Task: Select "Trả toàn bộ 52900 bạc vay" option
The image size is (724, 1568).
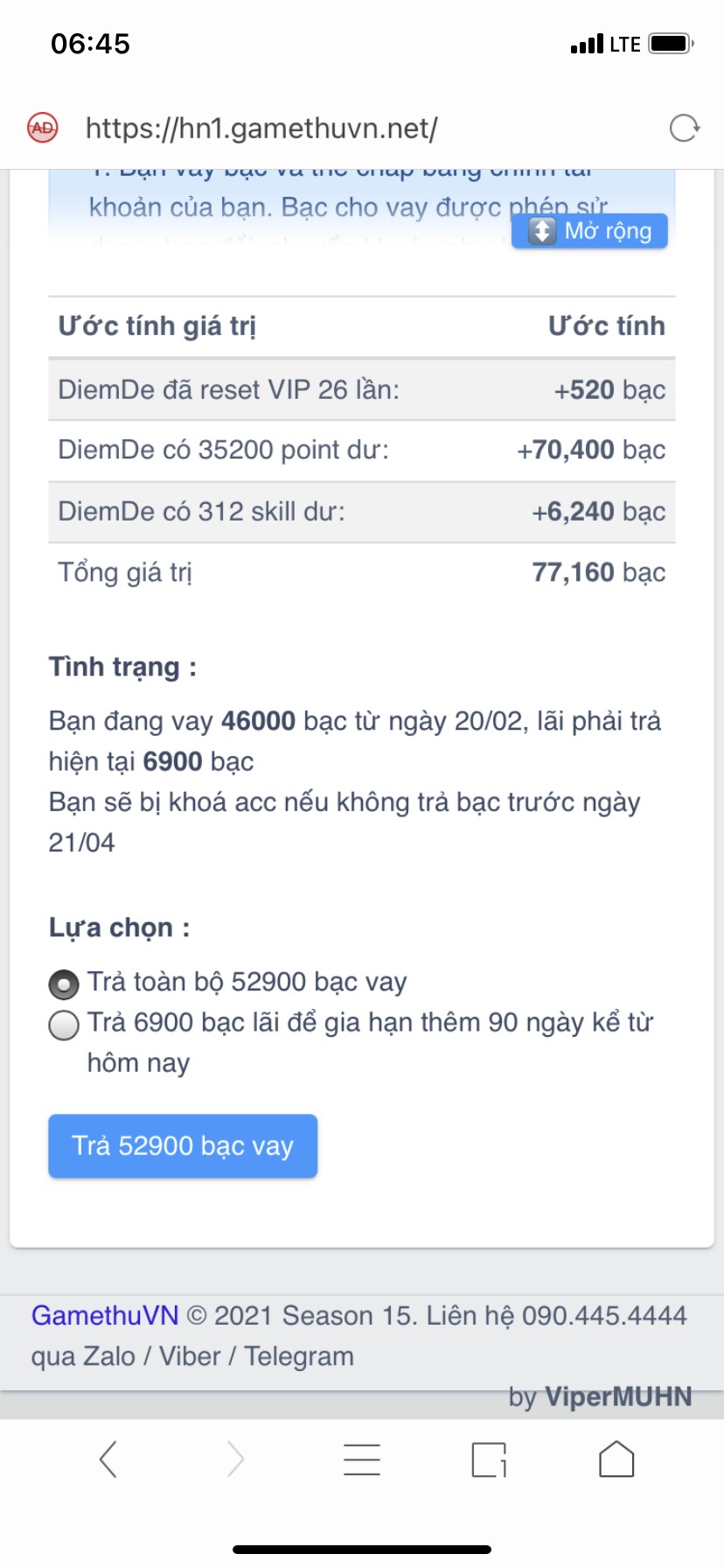Action: tap(64, 984)
